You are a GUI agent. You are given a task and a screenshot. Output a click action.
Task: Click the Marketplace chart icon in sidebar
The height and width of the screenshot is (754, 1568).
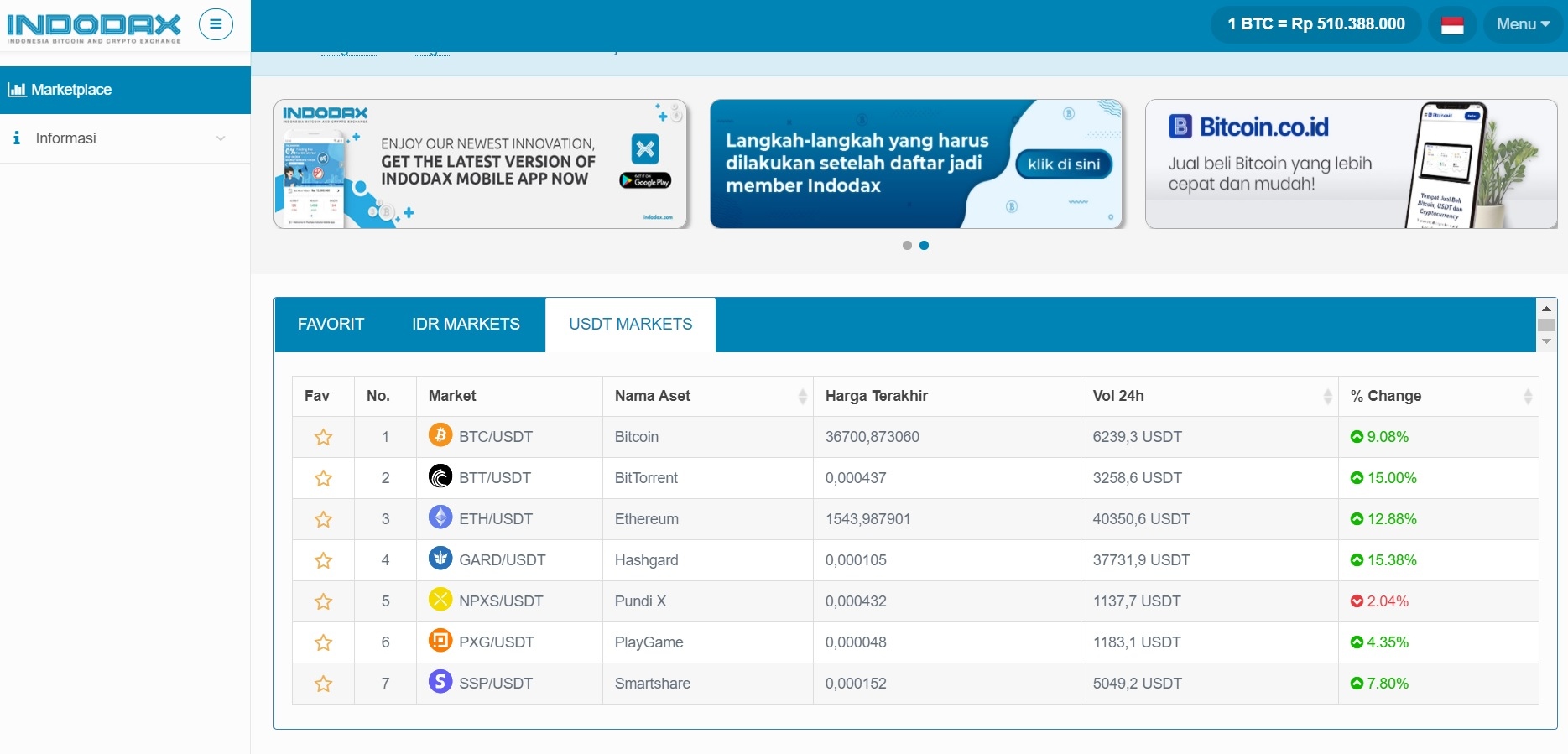[17, 90]
